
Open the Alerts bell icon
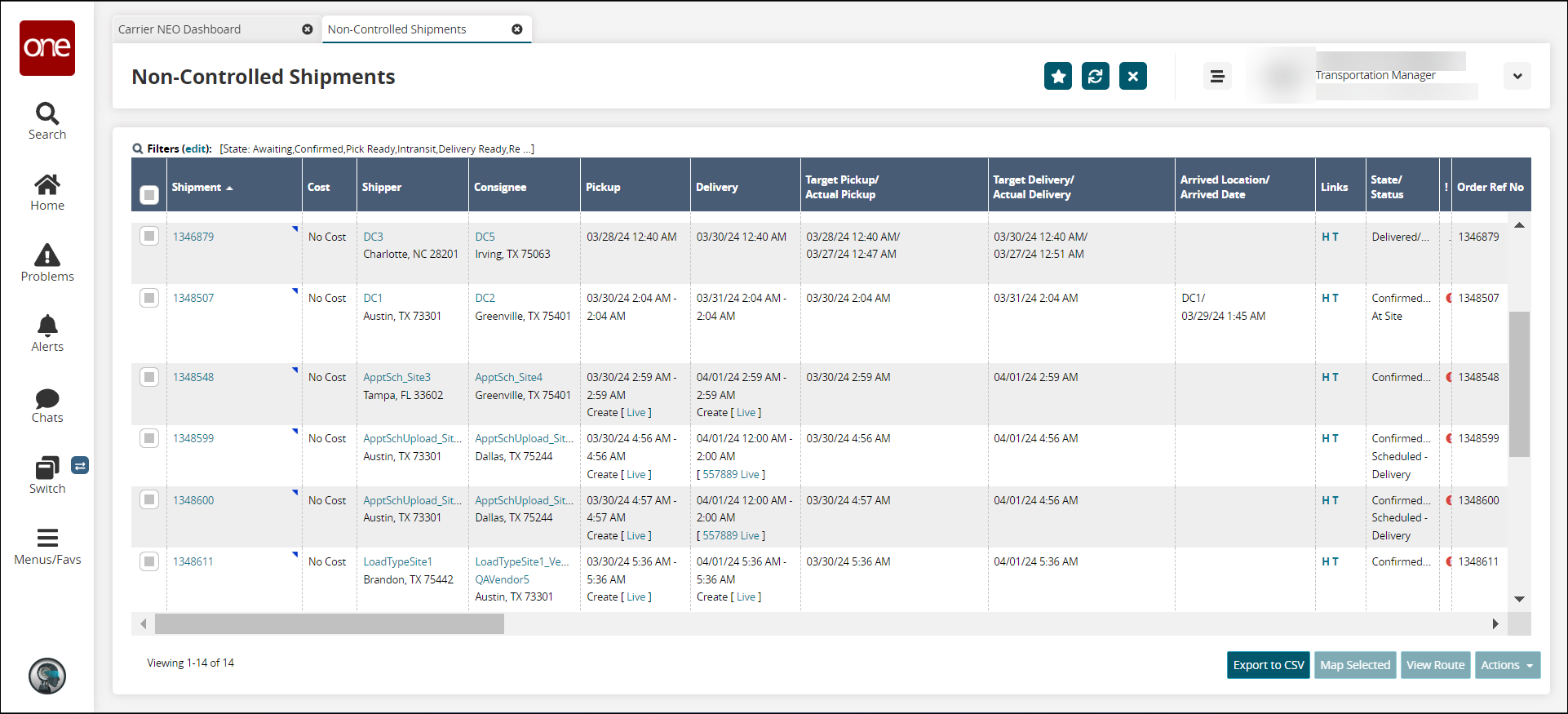pos(47,334)
